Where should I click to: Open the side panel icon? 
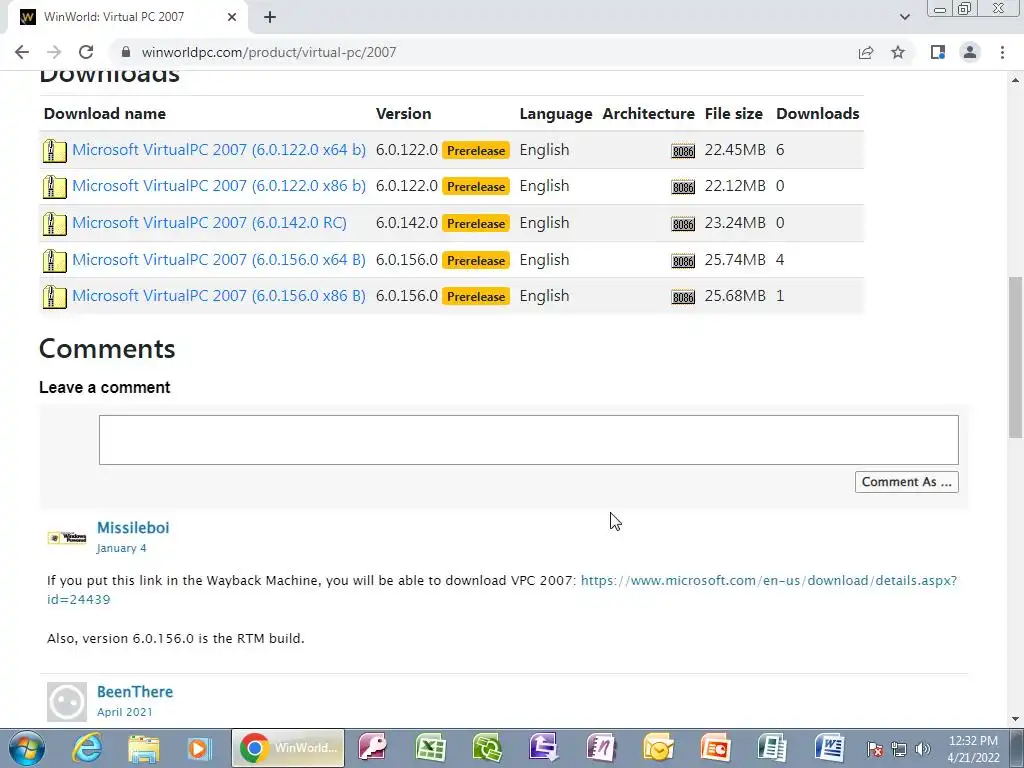point(938,52)
